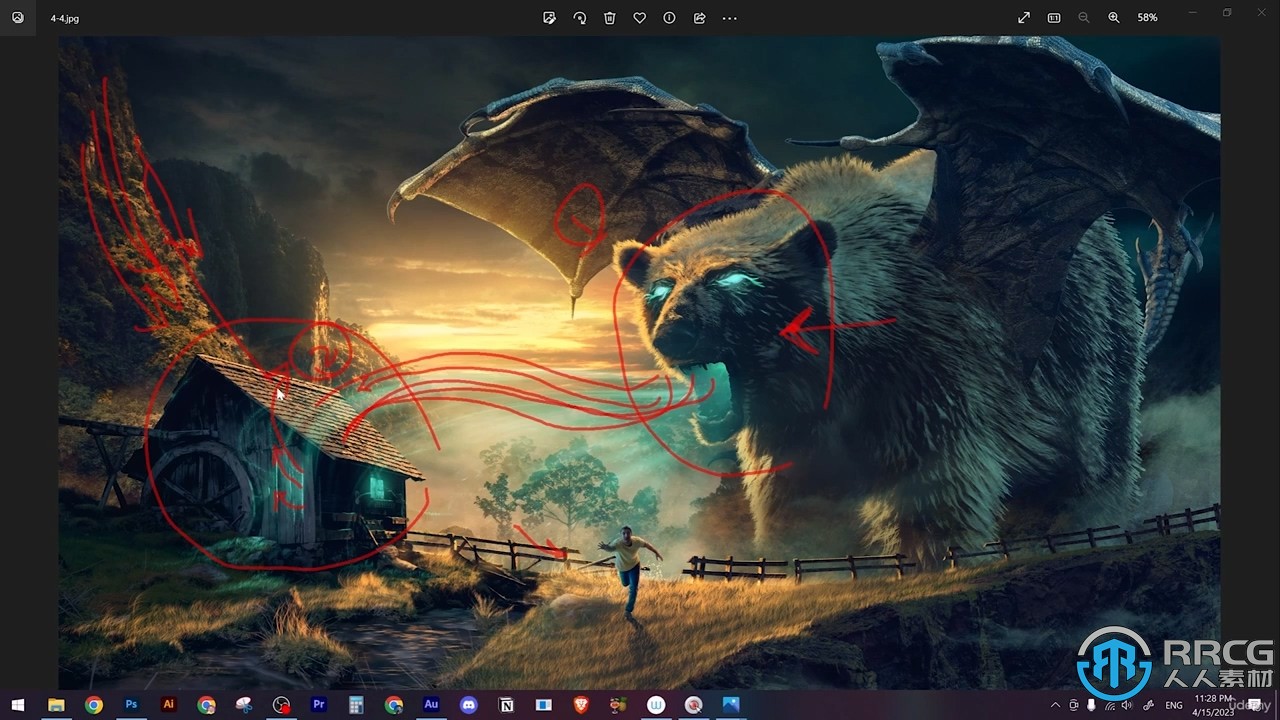Viewport: 1280px width, 720px height.
Task: Show file info panel
Action: click(x=669, y=18)
